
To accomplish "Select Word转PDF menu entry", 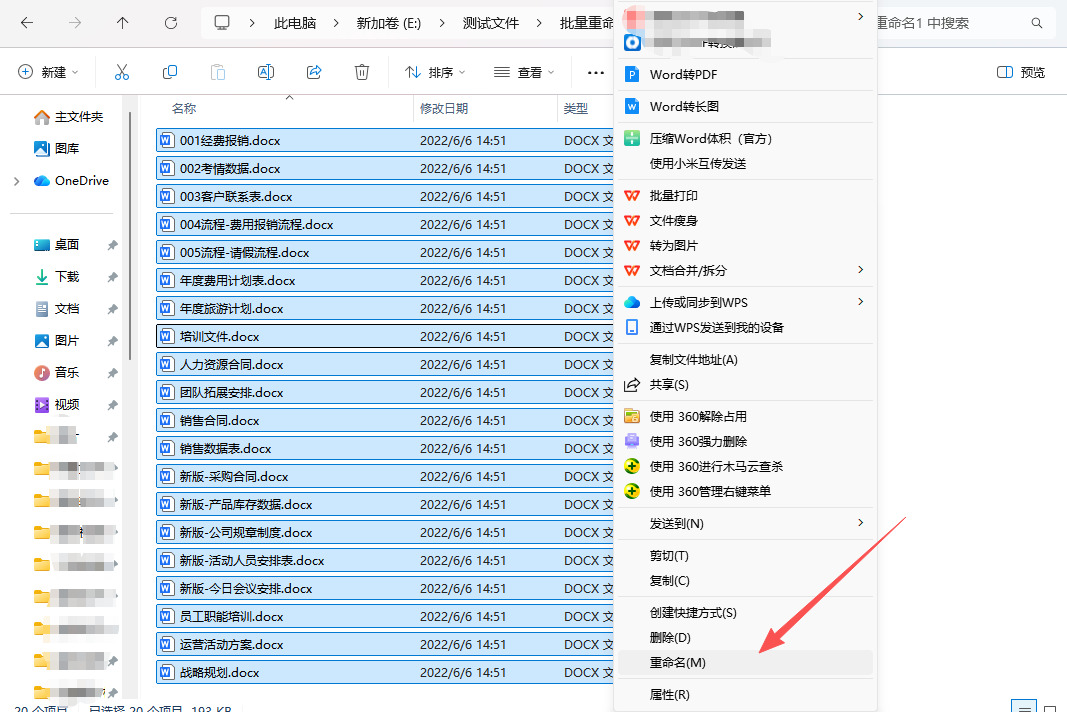I will [x=745, y=74].
